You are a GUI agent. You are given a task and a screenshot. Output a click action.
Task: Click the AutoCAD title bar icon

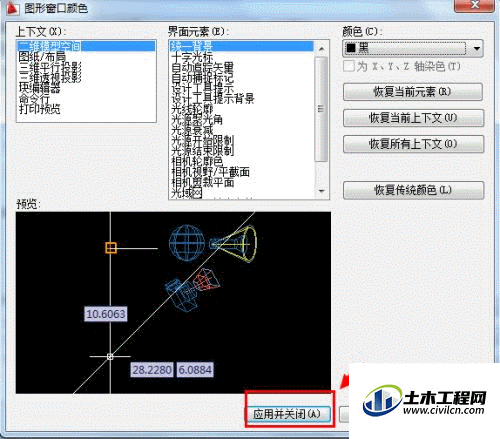12,7
